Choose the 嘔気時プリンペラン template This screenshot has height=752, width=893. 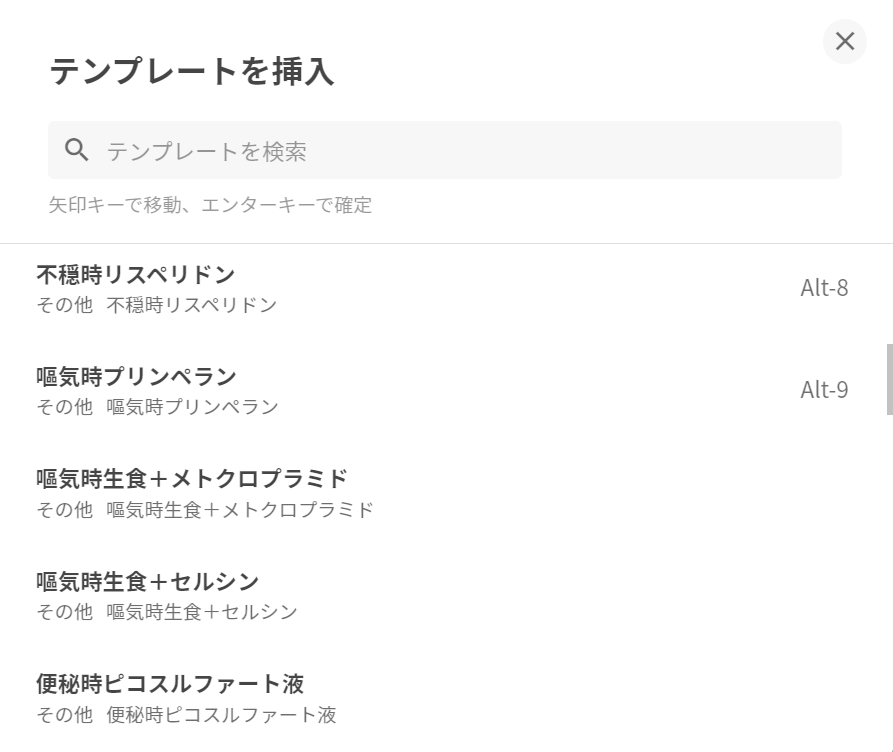pyautogui.click(x=137, y=377)
